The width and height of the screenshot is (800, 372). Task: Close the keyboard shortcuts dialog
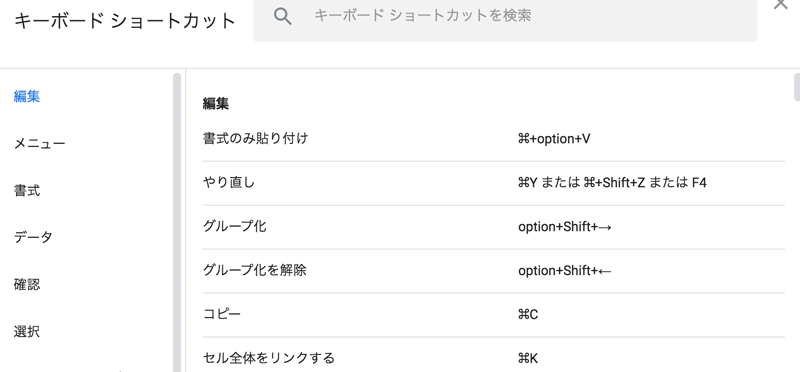point(781,4)
